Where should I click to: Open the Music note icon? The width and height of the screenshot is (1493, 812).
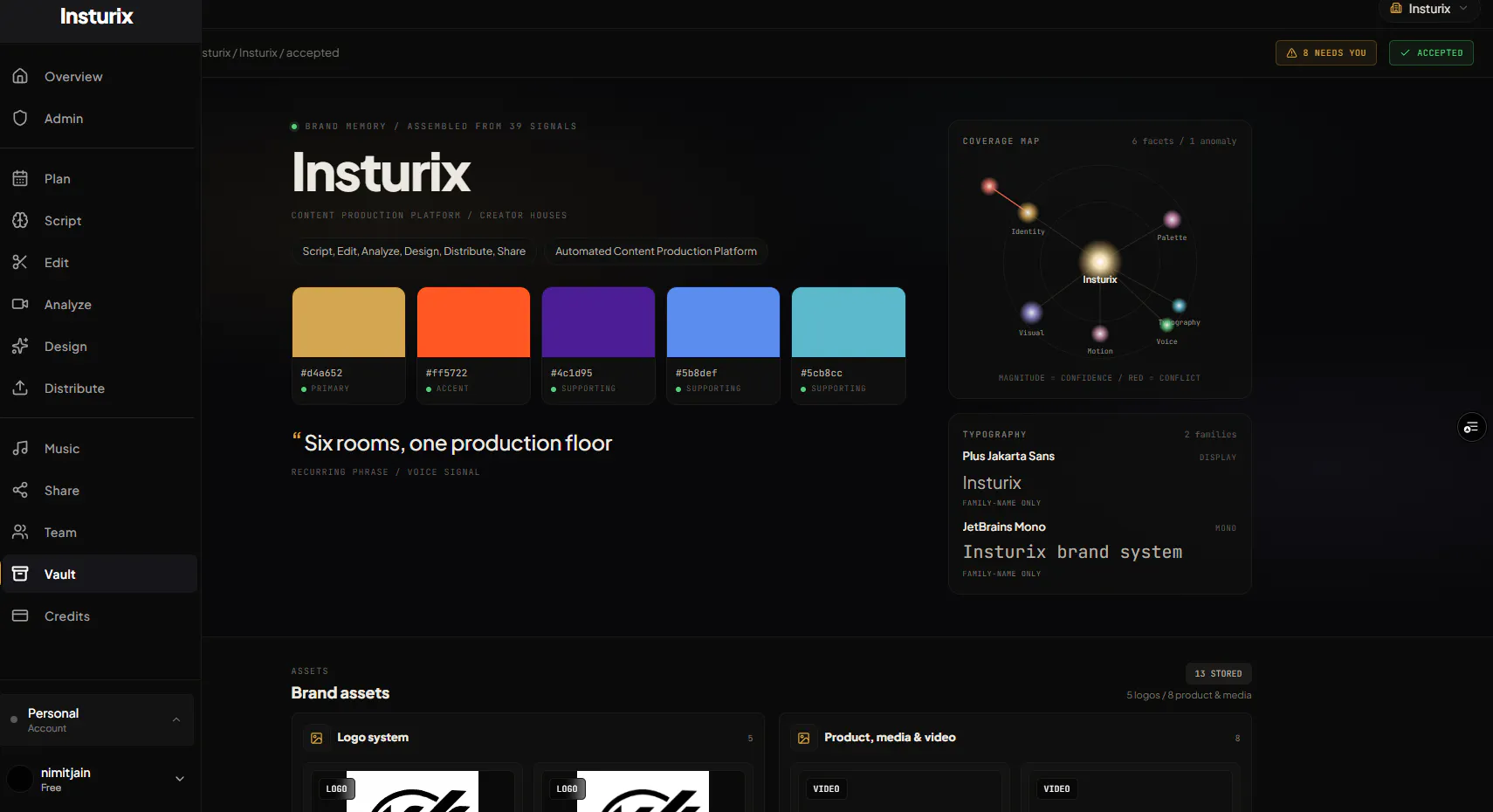tap(20, 448)
